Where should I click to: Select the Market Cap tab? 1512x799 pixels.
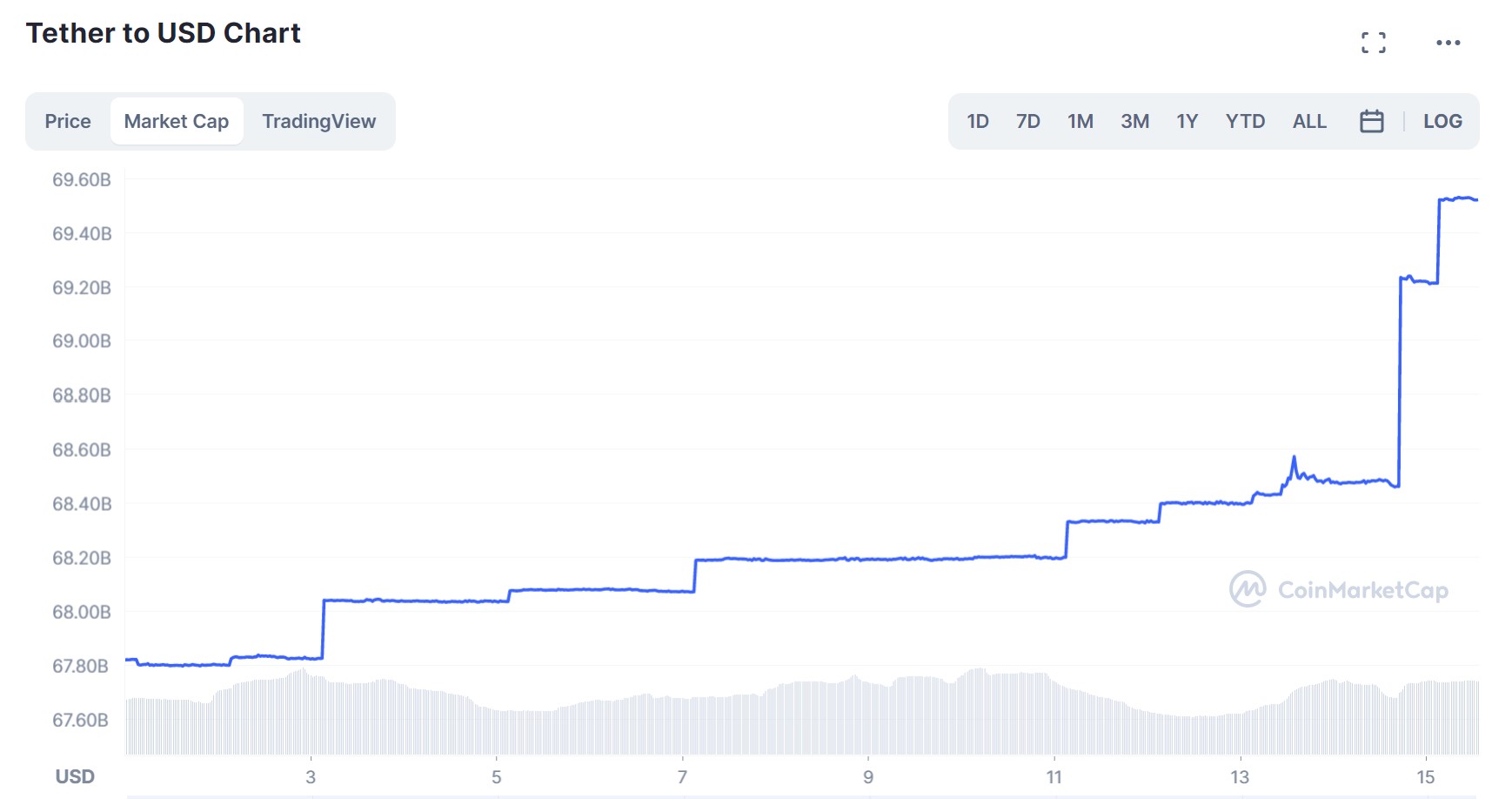click(177, 121)
